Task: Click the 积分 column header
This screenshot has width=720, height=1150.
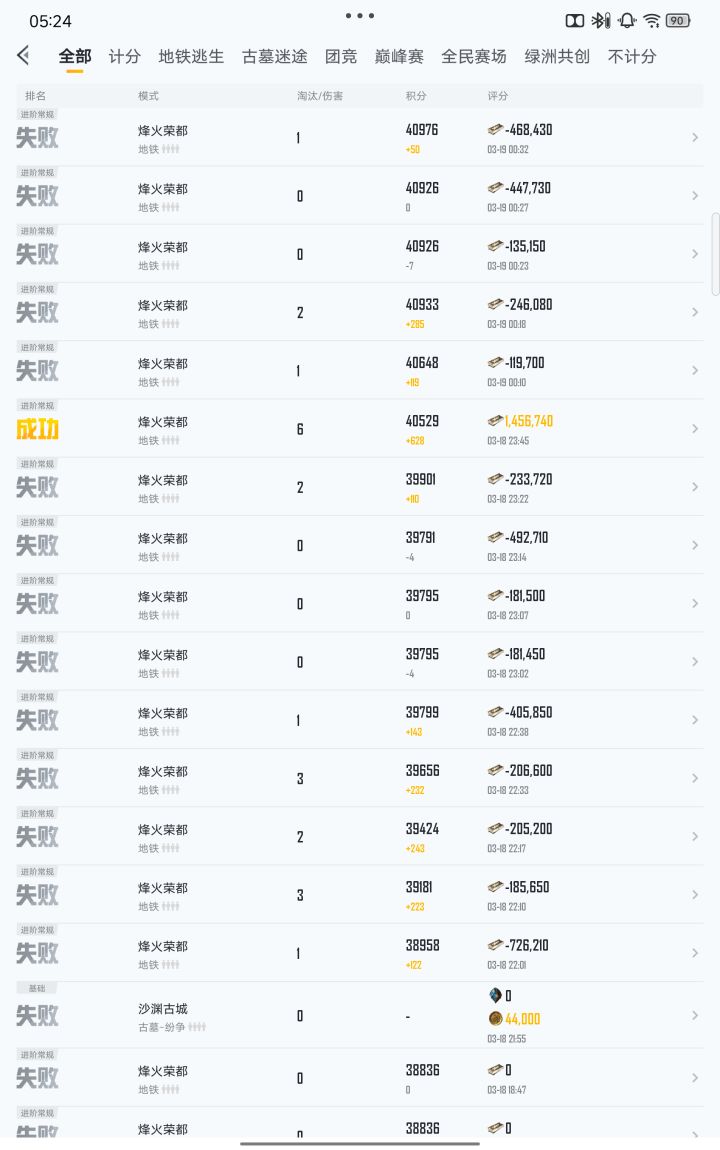Action: coord(416,96)
